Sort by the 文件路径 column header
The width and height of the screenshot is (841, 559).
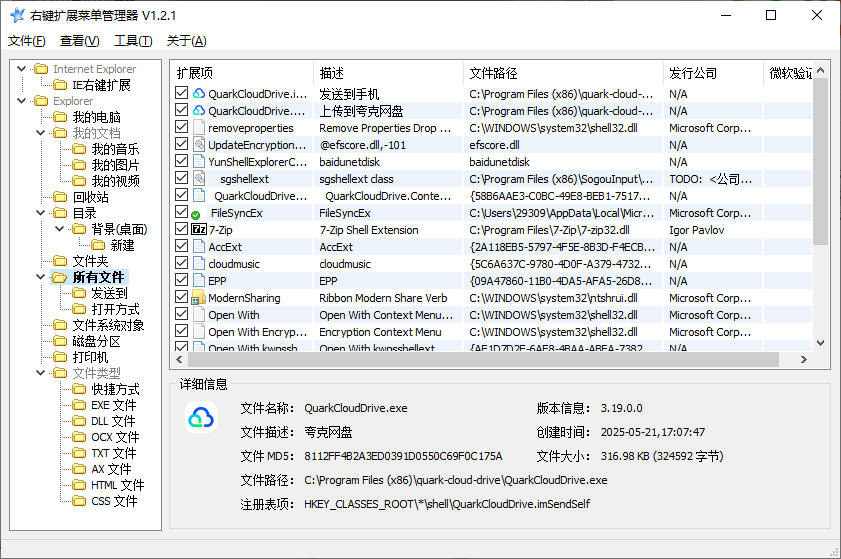pos(563,73)
